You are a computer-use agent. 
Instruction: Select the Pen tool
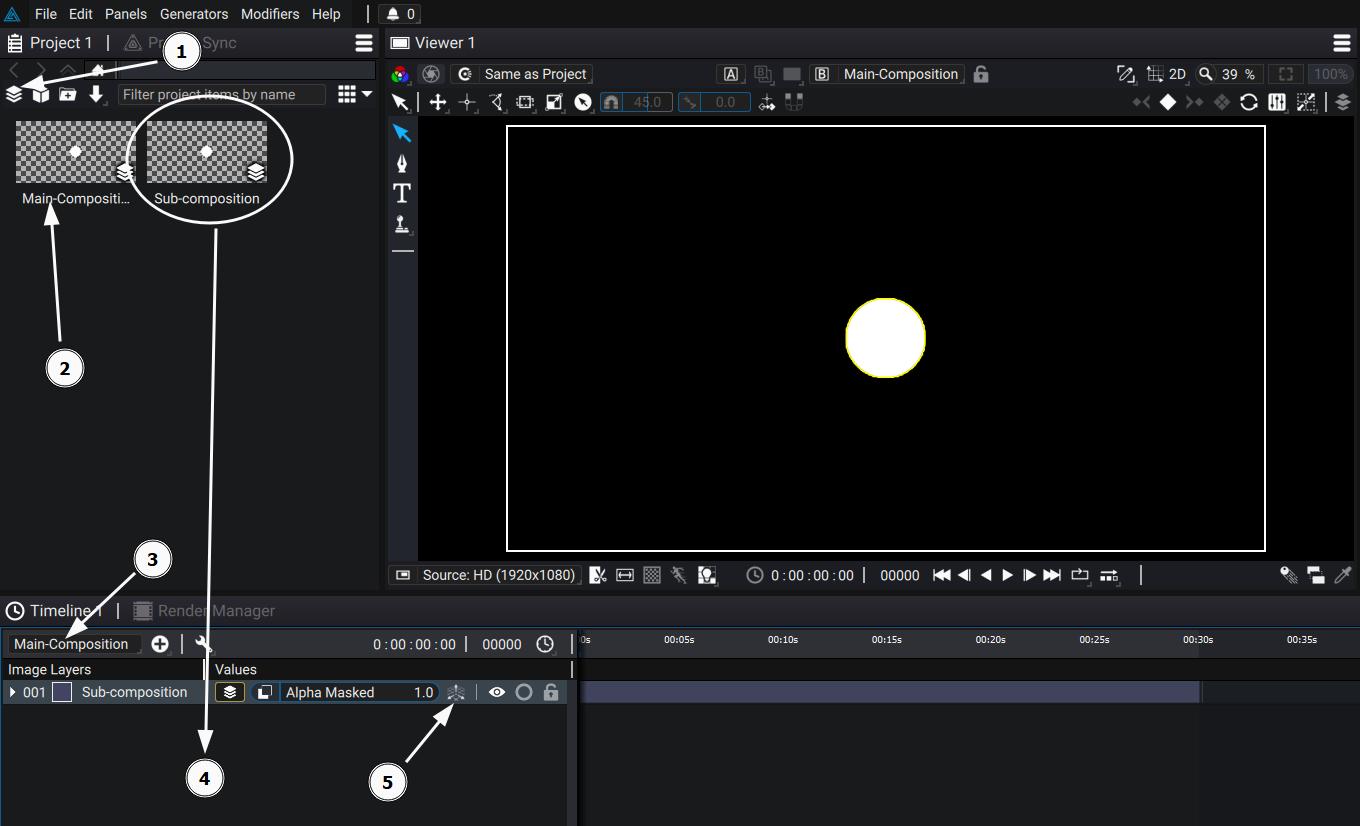coord(402,163)
